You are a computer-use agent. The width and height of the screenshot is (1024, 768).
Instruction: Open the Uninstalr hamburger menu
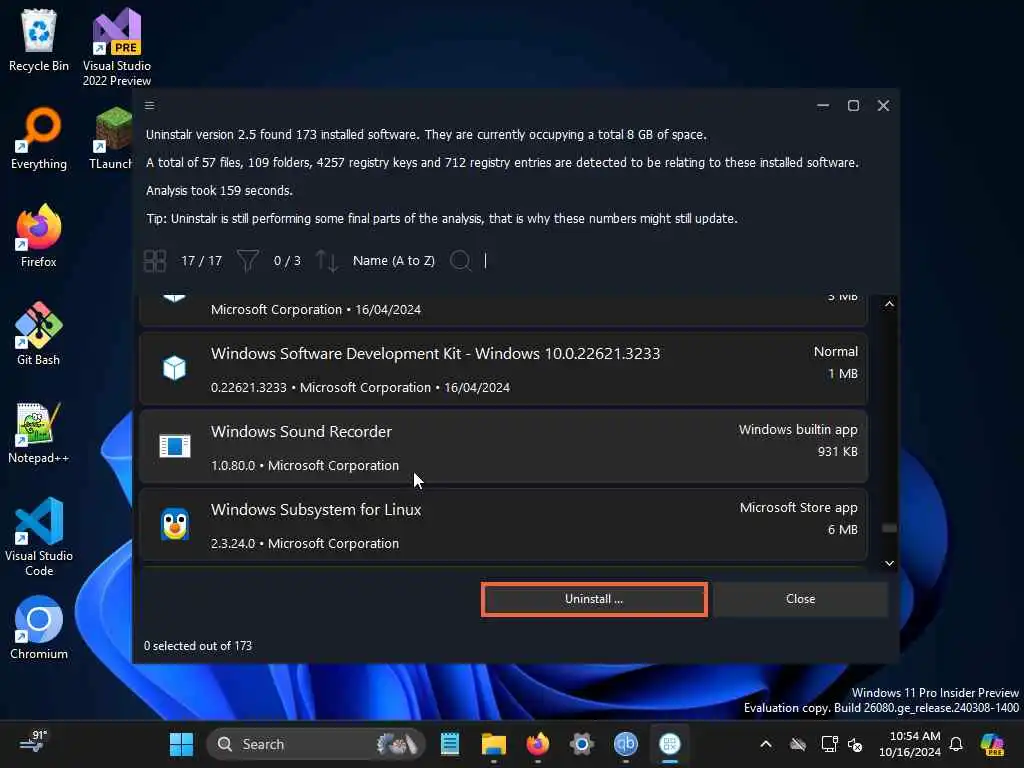pos(150,106)
